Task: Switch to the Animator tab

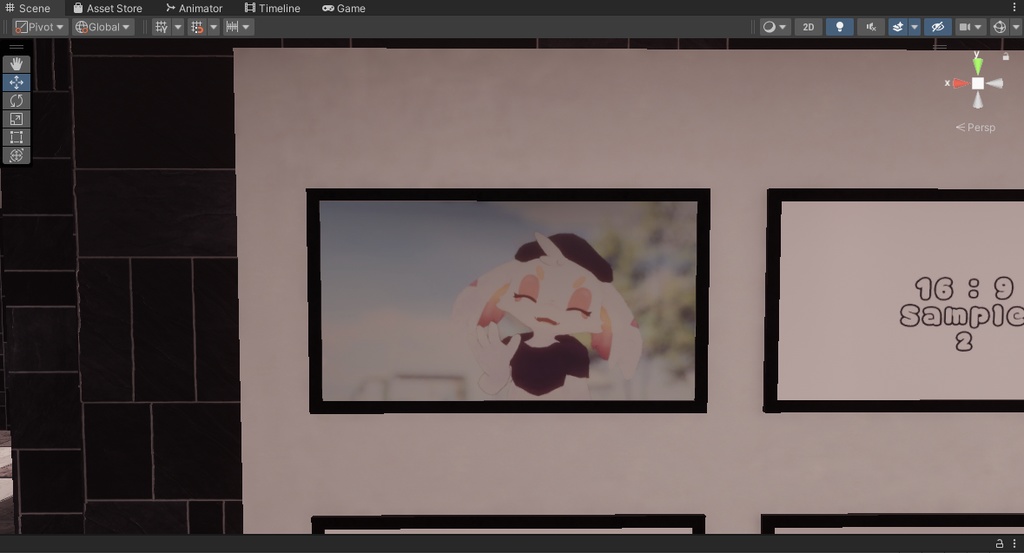Action: 194,8
